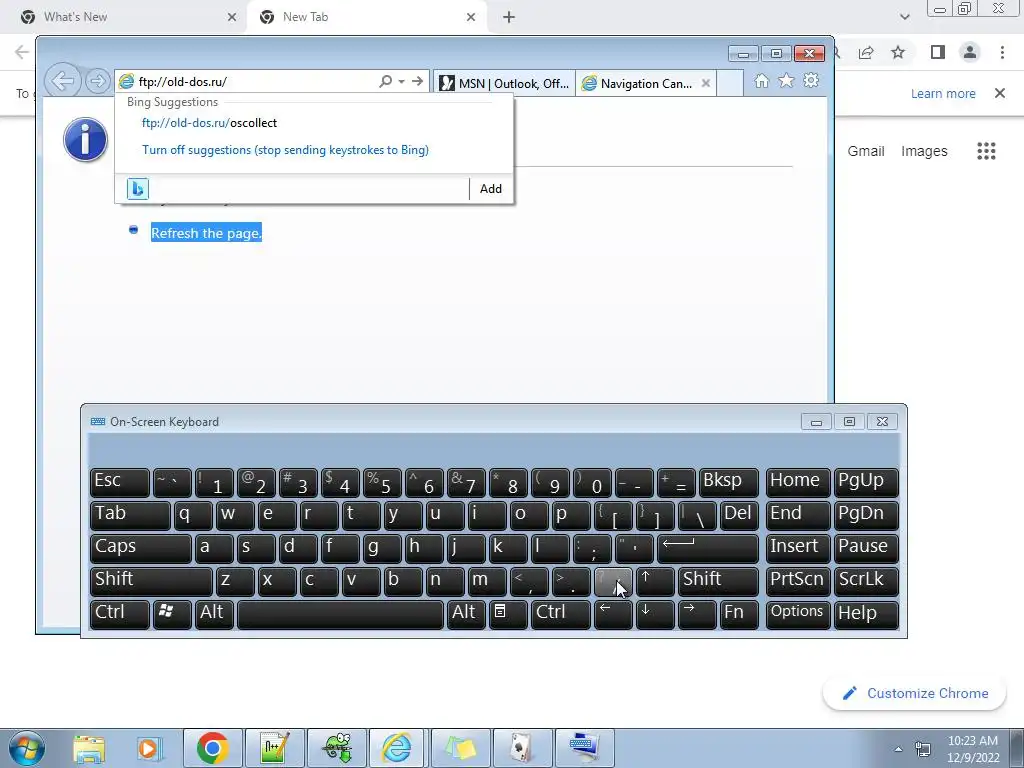The width and height of the screenshot is (1024, 768).
Task: Open the IE address bar dropdown arrow
Action: (402, 82)
